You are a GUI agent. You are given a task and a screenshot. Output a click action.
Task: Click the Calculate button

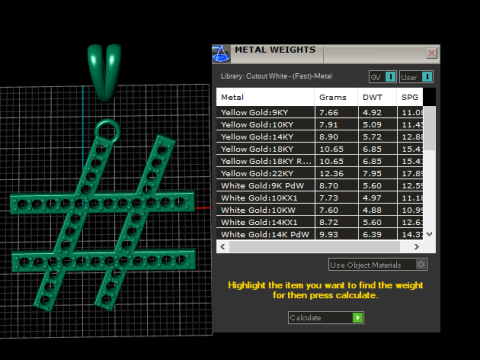click(326, 317)
